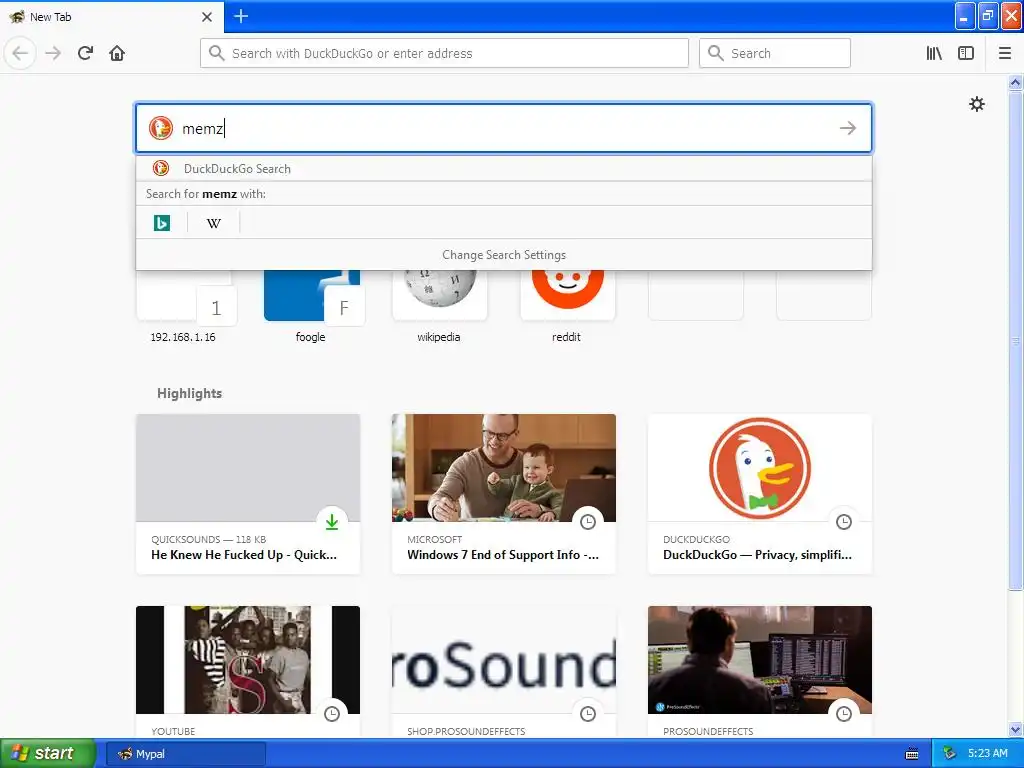Open the YouTube highlight thumbnail
This screenshot has height=768, width=1024.
(x=248, y=660)
